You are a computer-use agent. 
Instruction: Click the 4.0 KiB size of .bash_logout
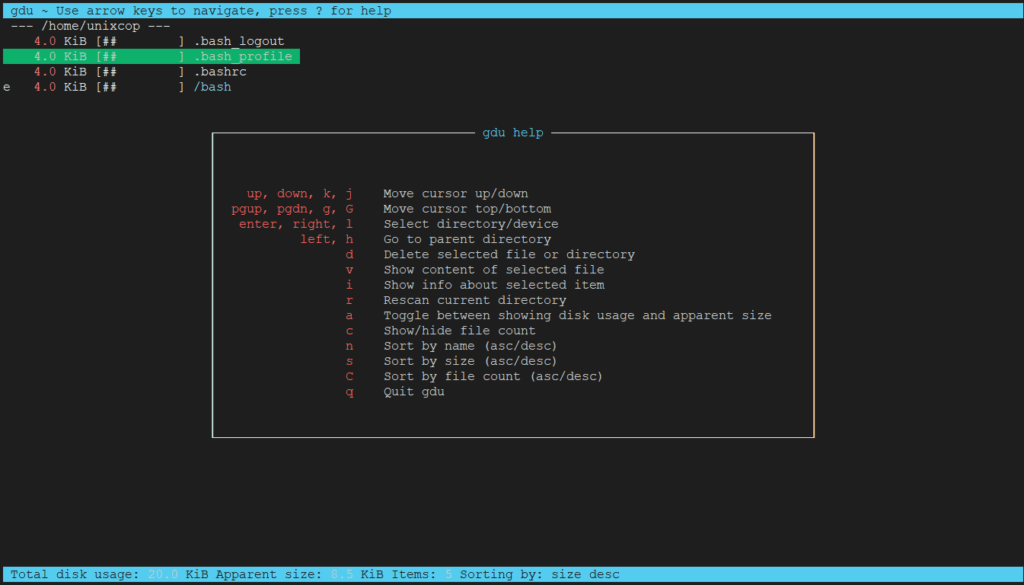(60, 41)
